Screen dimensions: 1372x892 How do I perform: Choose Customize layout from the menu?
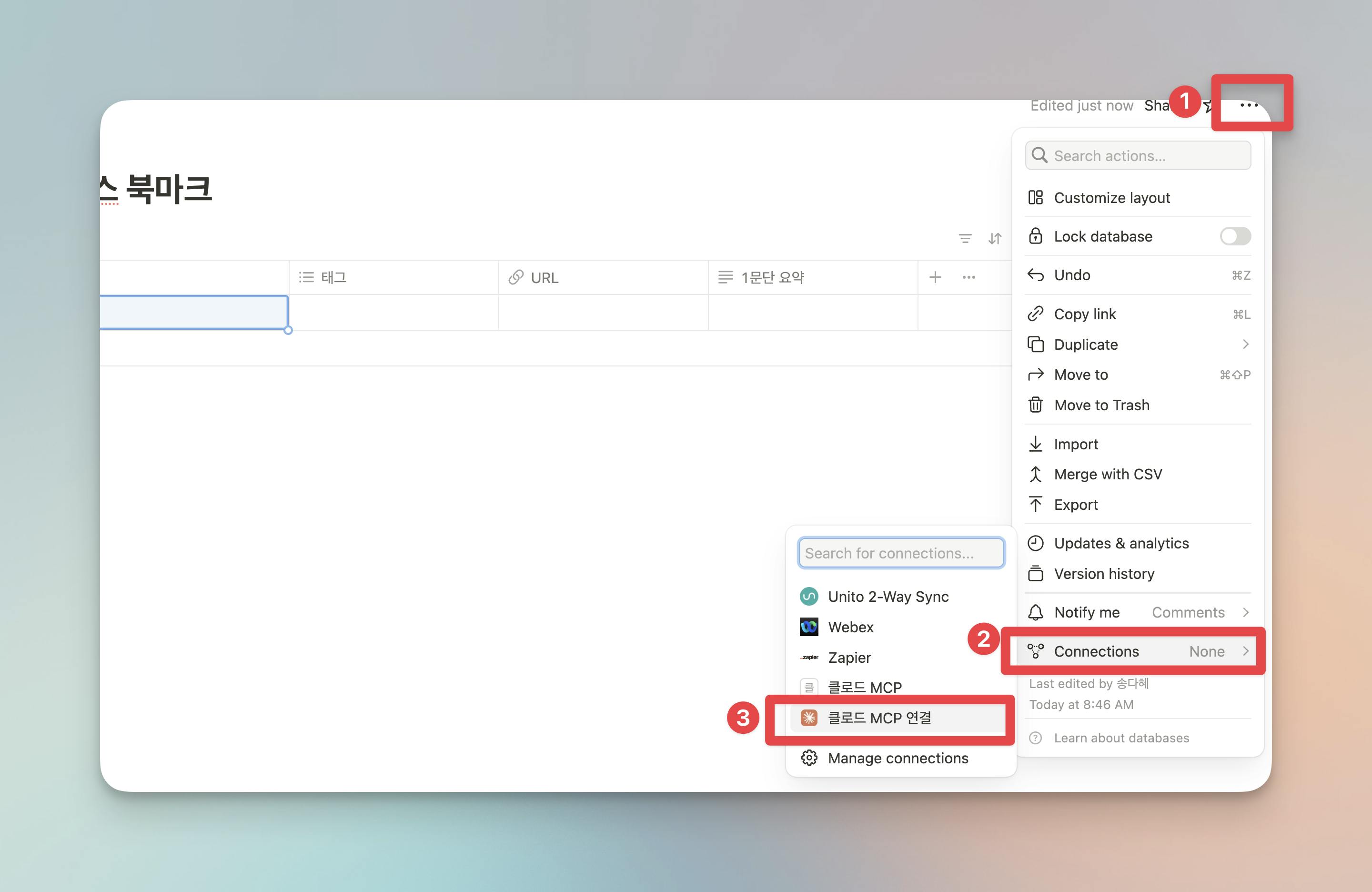pos(1112,198)
